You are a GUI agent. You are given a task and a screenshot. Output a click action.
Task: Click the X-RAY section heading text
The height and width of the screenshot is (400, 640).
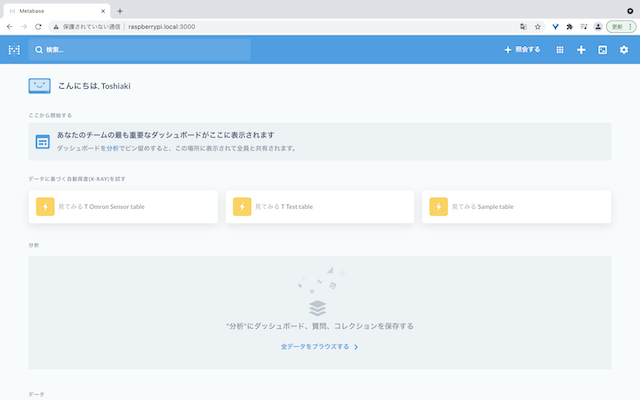[77, 179]
